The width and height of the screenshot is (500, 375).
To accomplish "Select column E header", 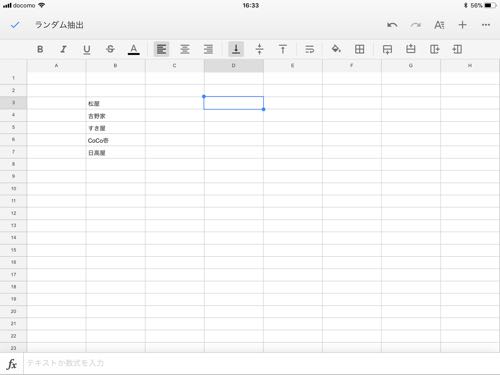I will pyautogui.click(x=293, y=66).
